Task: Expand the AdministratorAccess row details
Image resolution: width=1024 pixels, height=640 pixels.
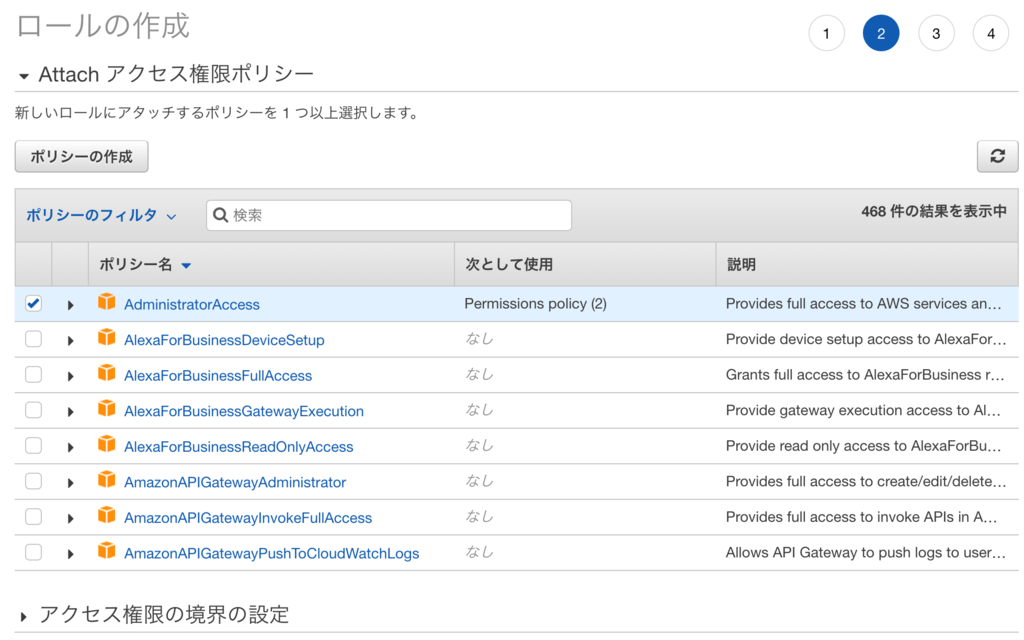Action: tap(71, 305)
